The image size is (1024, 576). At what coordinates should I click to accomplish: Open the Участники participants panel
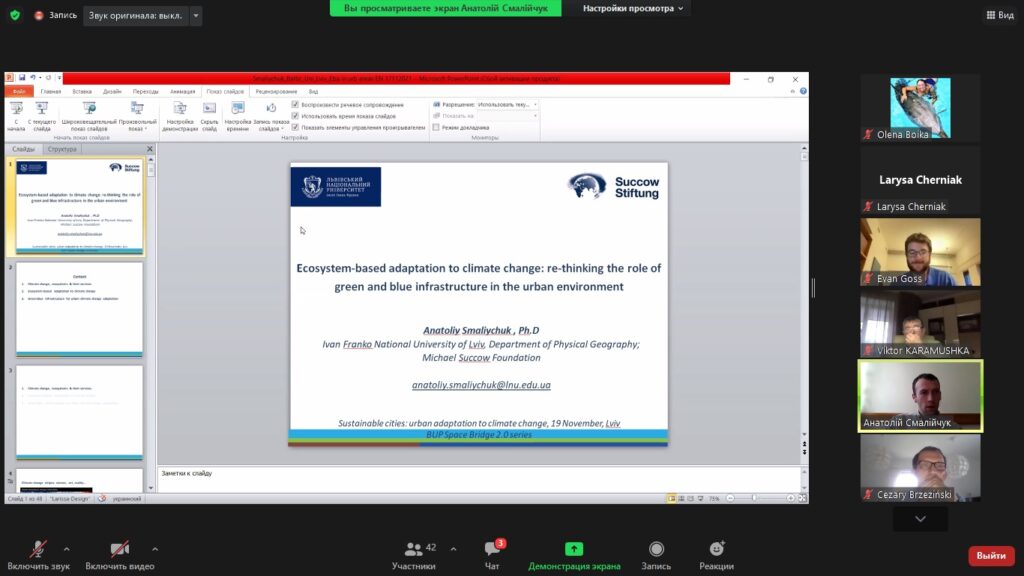coord(414,555)
